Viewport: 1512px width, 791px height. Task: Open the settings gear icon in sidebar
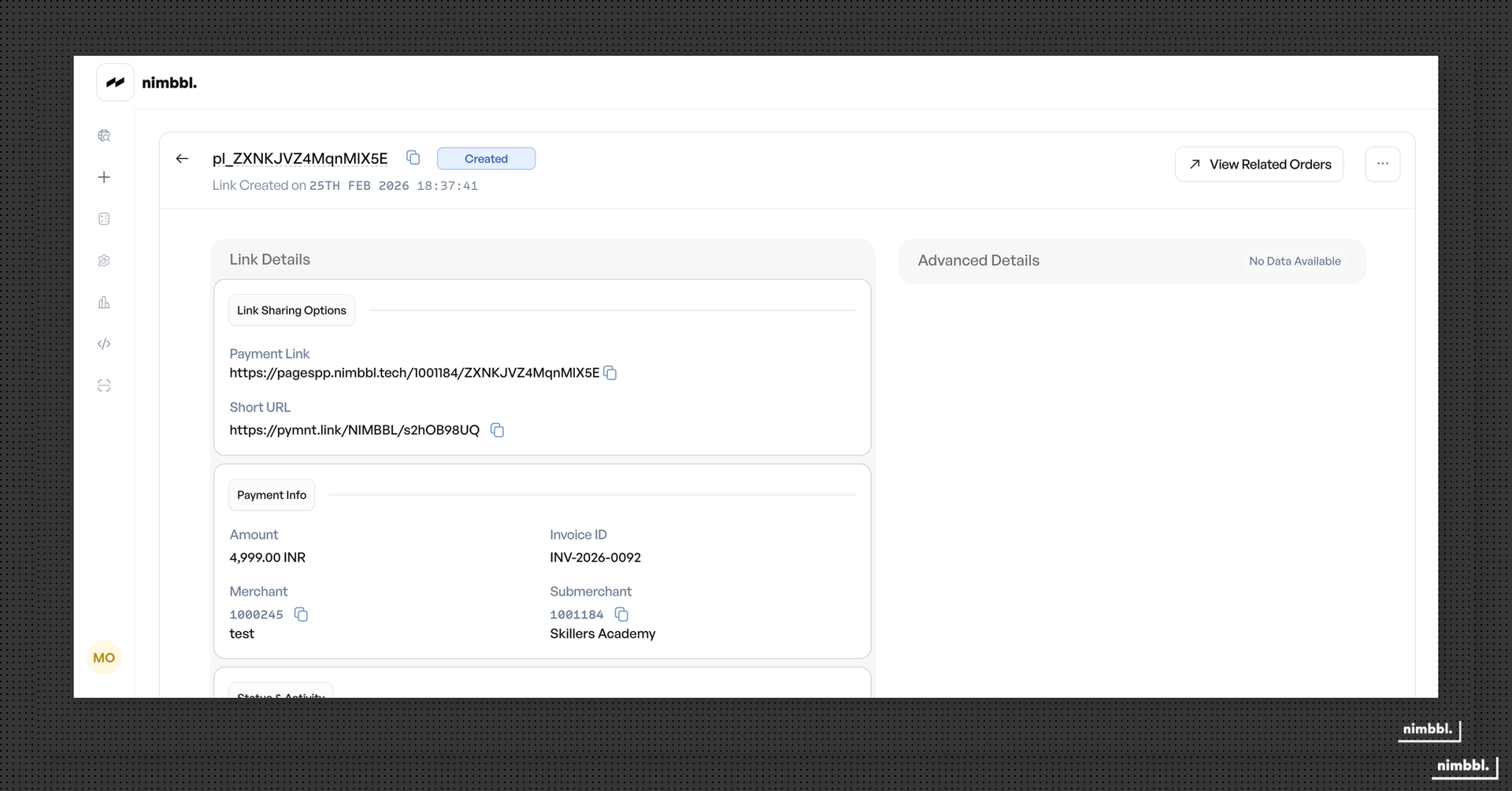(x=104, y=261)
